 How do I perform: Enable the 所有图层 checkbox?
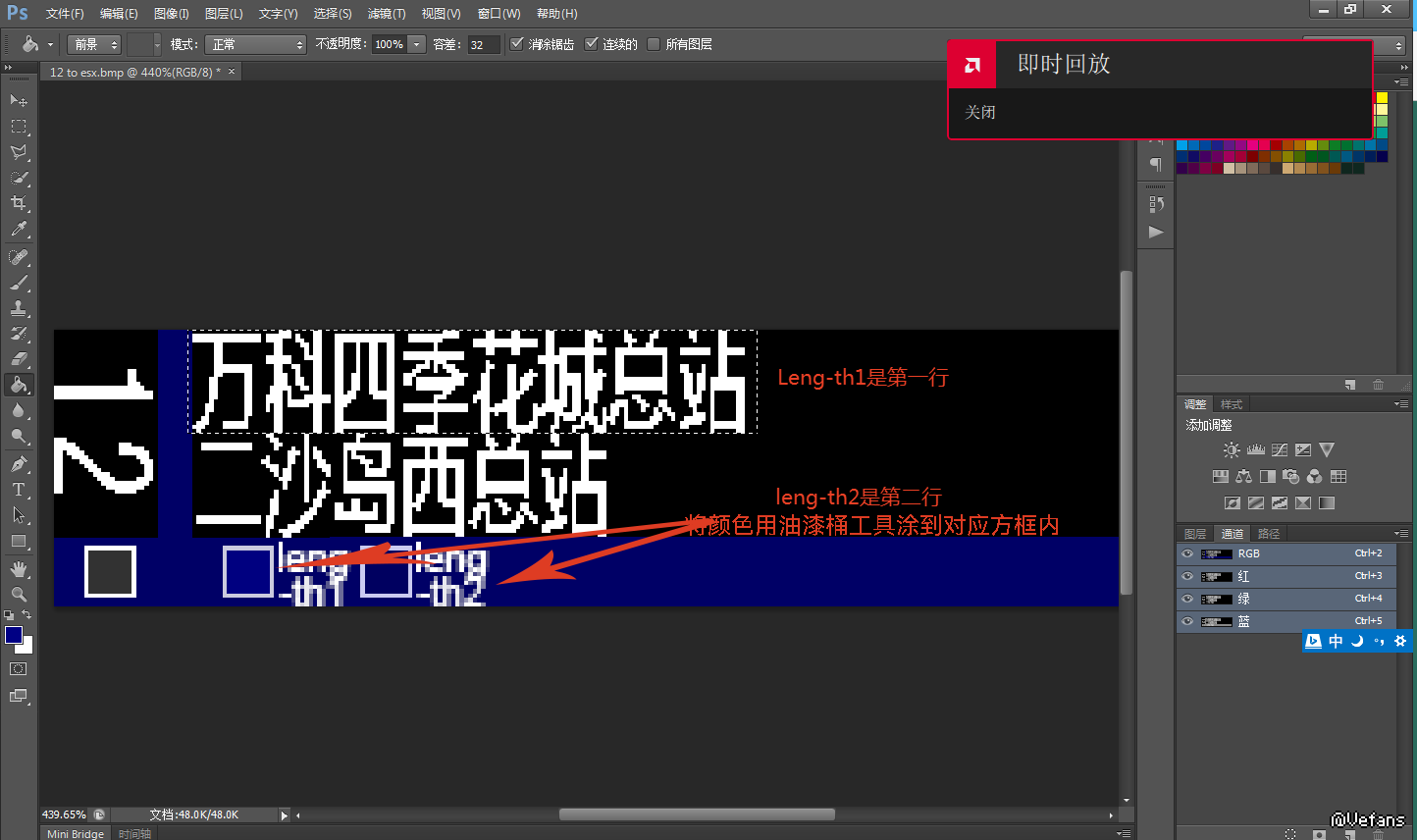(654, 44)
